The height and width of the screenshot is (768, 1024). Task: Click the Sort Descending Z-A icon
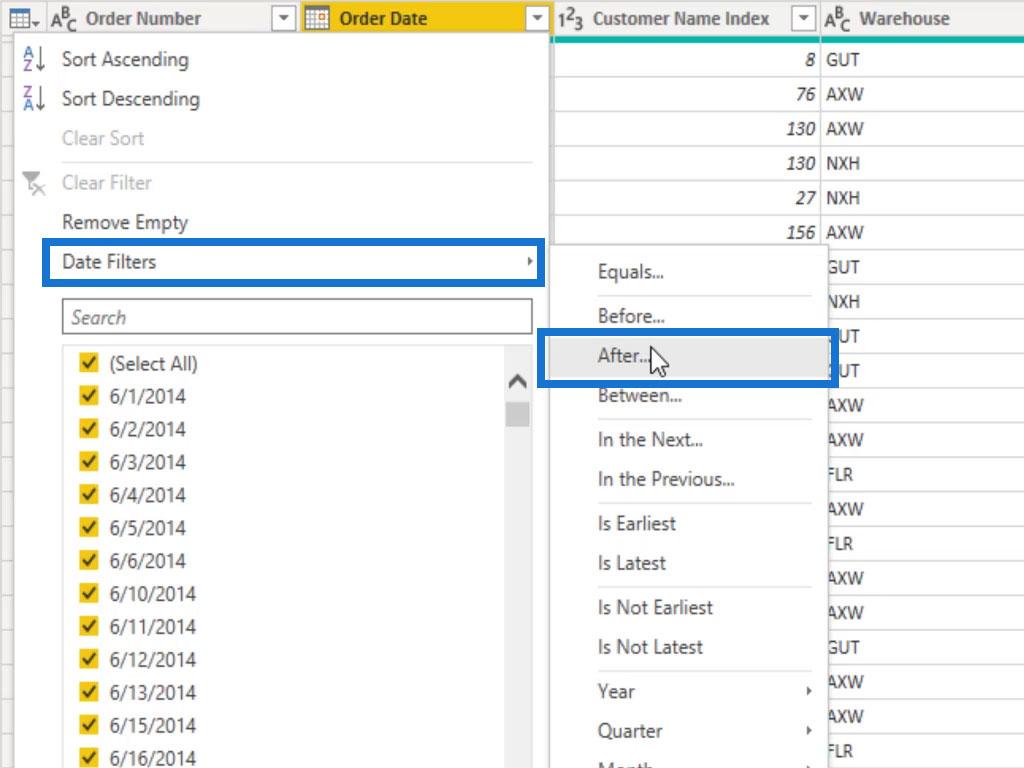coord(33,99)
